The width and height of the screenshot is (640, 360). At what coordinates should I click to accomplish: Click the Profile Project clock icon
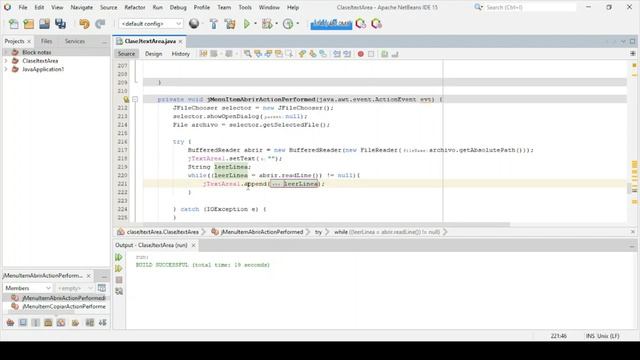(x=288, y=24)
